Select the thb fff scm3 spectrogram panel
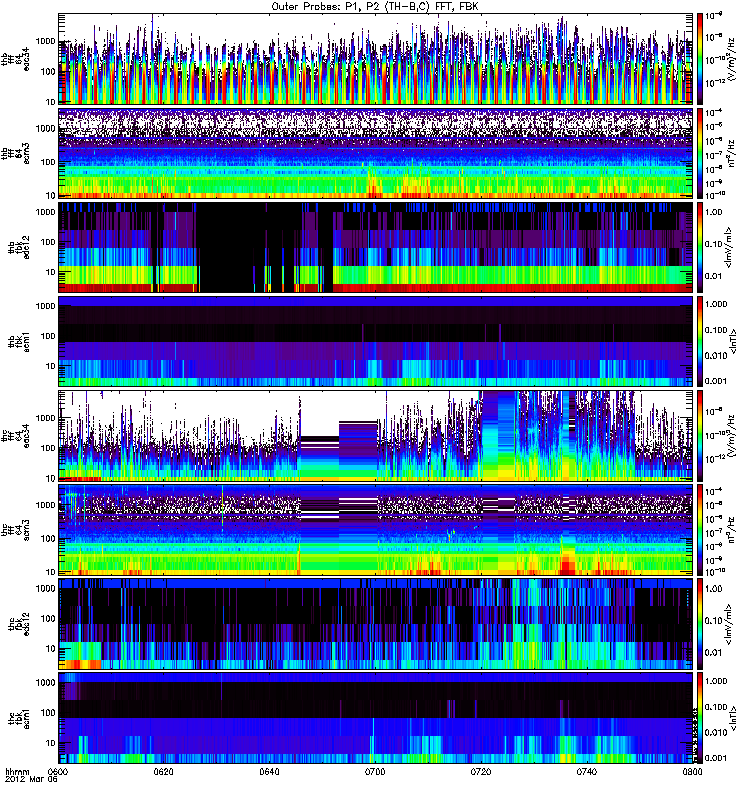This screenshot has width=750, height=800. pos(376,153)
